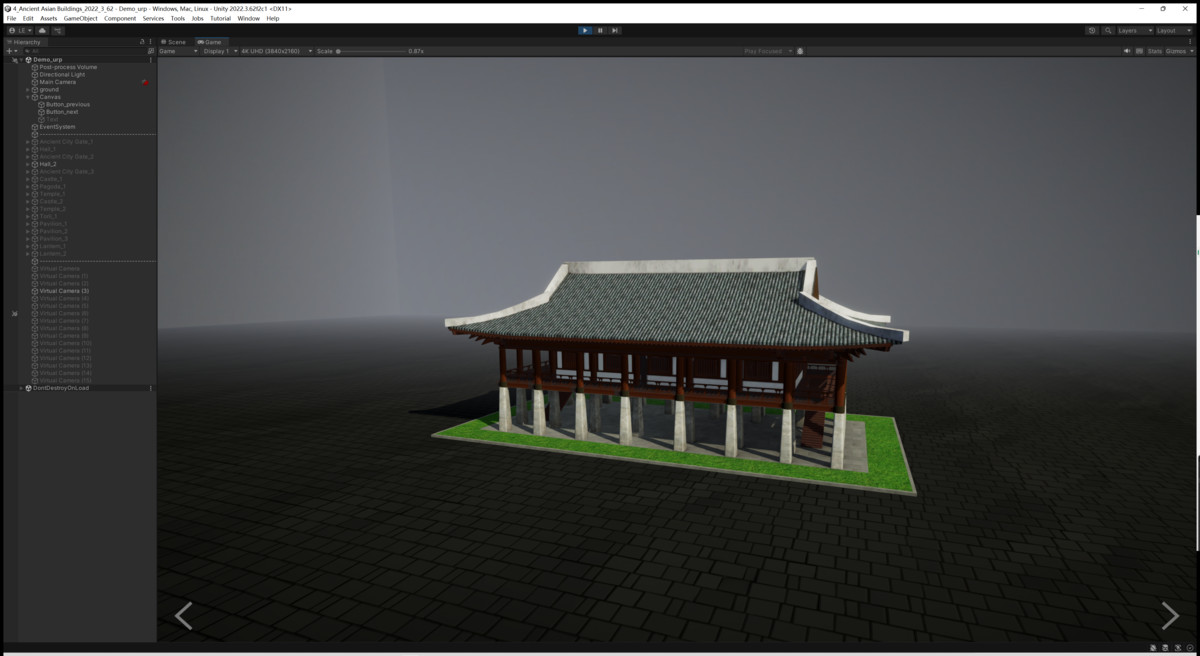
Task: Click the VSync icon next to Stats
Action: click(1139, 51)
